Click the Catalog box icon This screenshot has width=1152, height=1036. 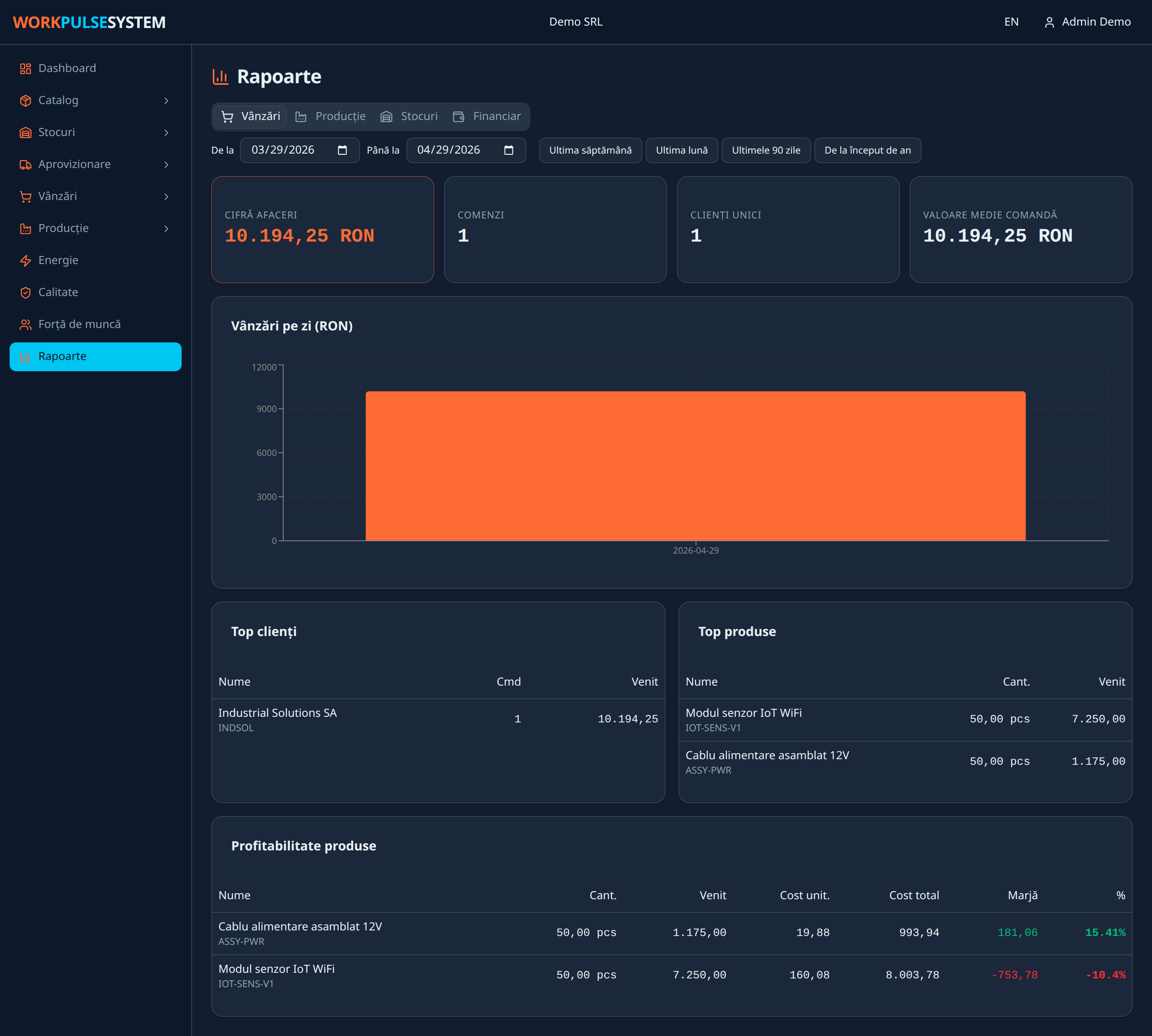pos(26,101)
